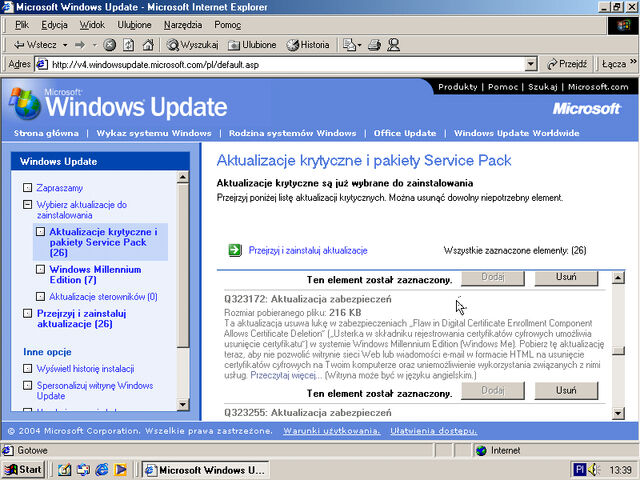Screen dimensions: 640x480
Task: Open the Ułatwienia dostępu footer link
Action: tap(433, 431)
